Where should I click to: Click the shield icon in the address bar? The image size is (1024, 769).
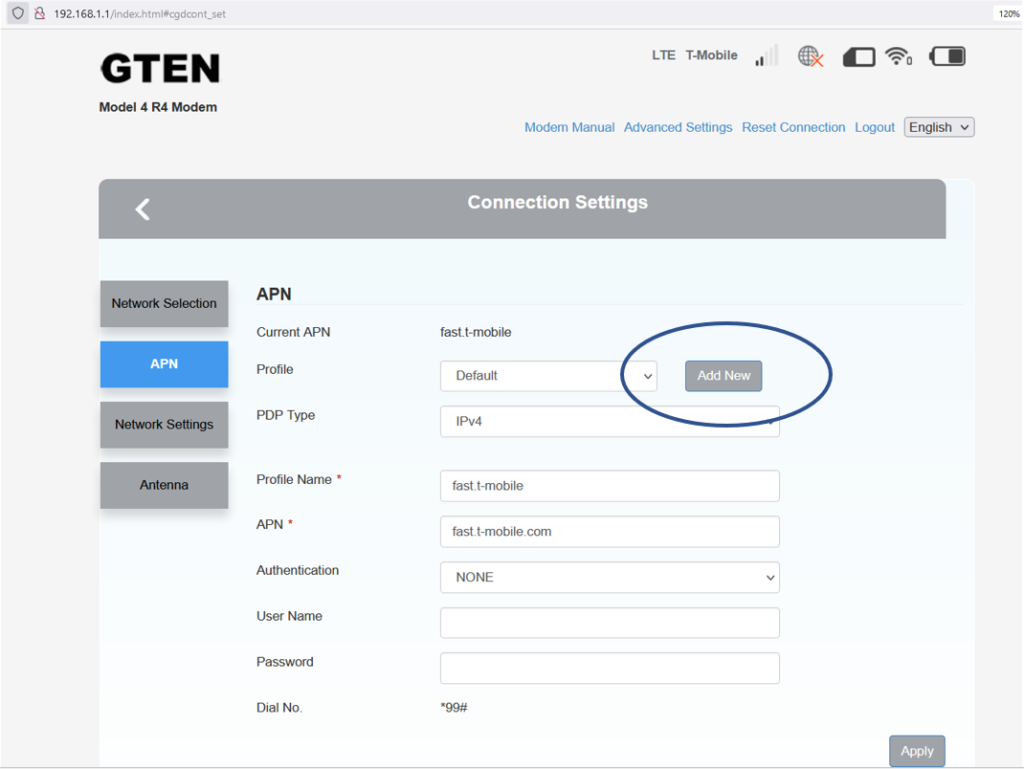17,14
